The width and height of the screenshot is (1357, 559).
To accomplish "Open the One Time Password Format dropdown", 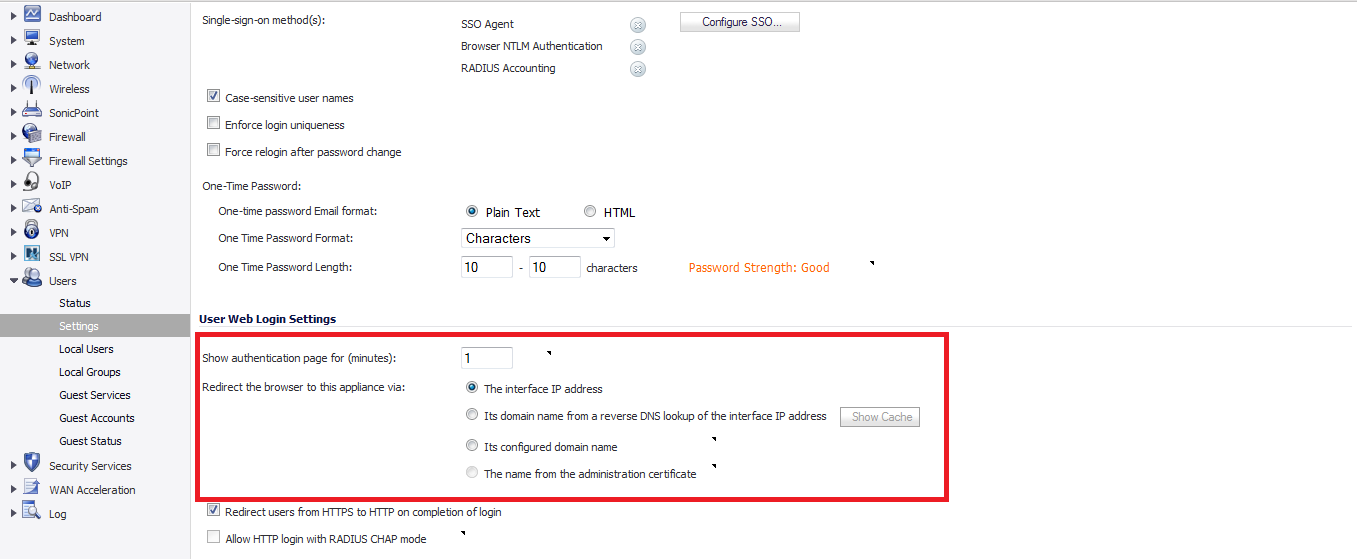I will coord(538,238).
